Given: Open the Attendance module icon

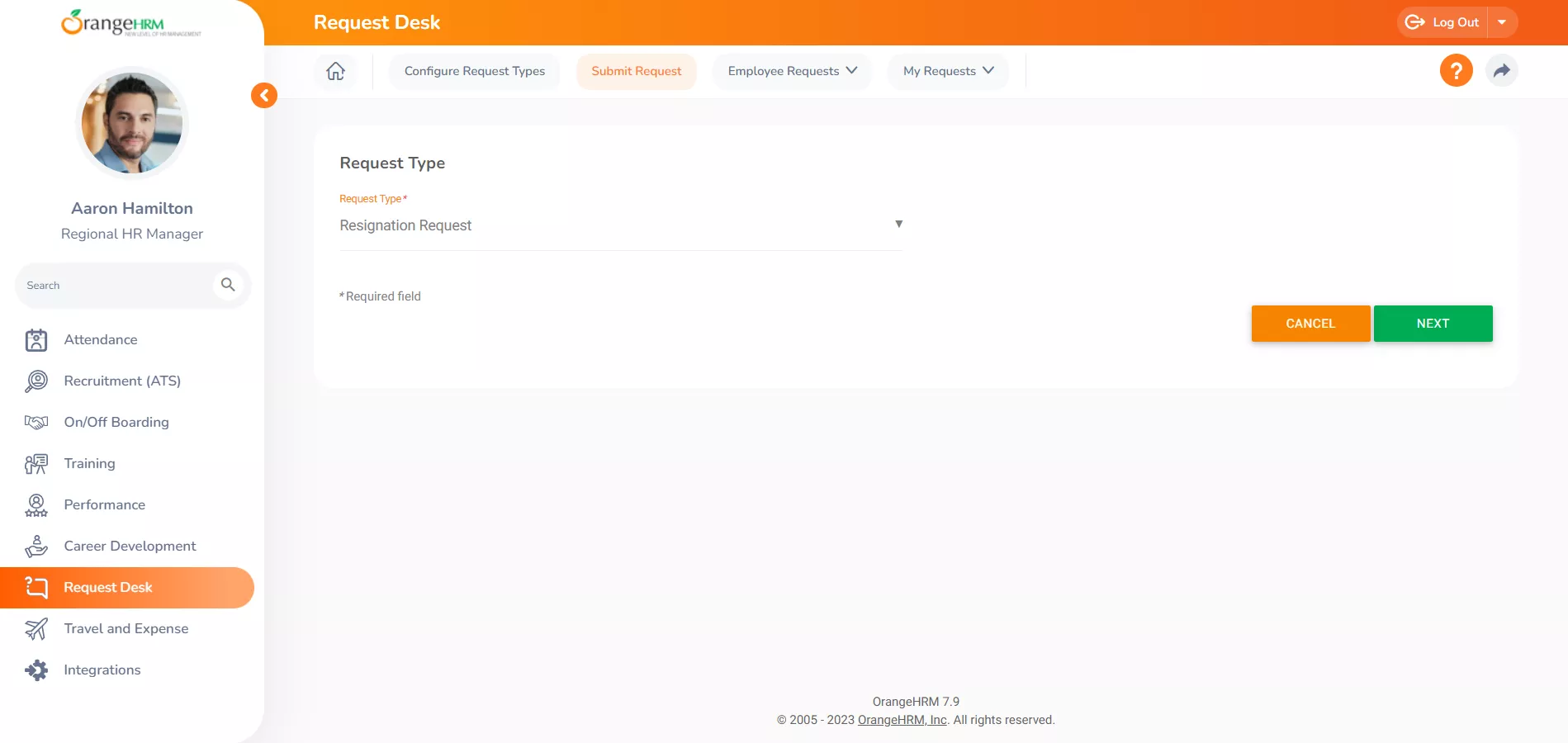Looking at the screenshot, I should 36,340.
